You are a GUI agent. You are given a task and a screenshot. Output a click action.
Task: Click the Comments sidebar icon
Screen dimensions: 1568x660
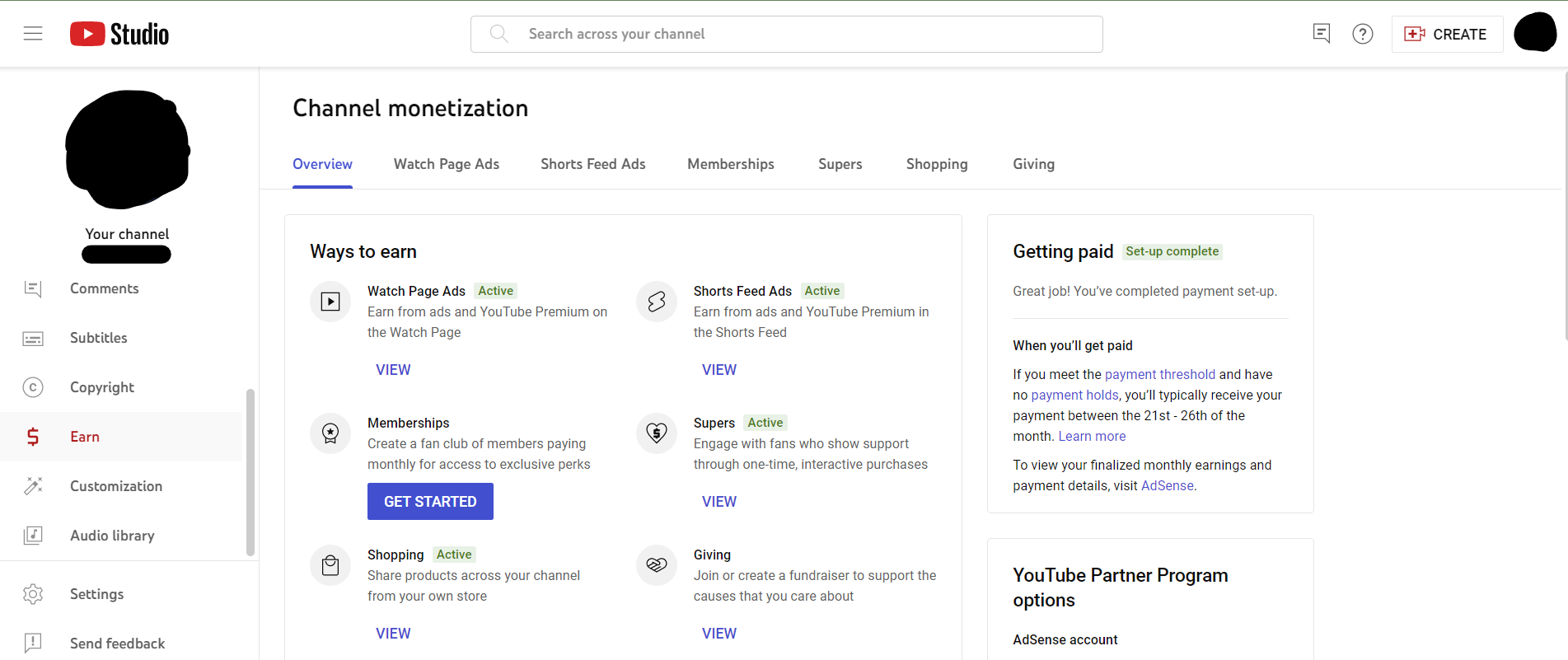pyautogui.click(x=33, y=288)
